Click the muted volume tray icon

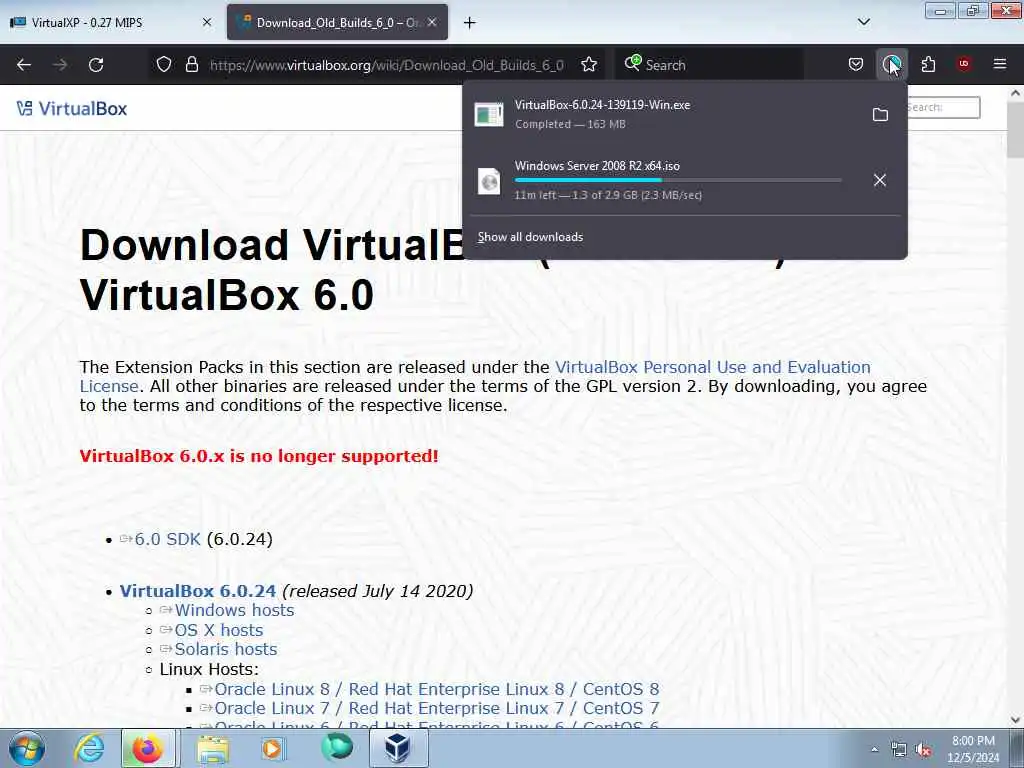923,750
